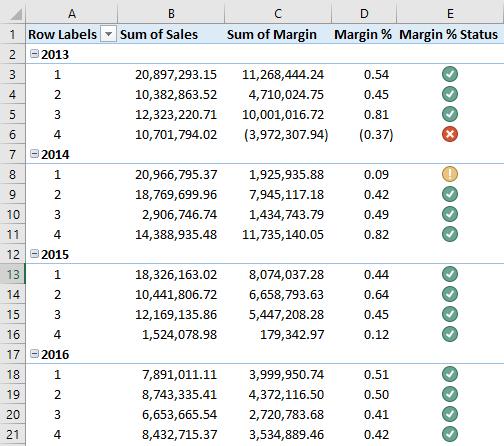Select the (0.37) margin percent cell
Screen dimensions: 504x446
(x=364, y=134)
